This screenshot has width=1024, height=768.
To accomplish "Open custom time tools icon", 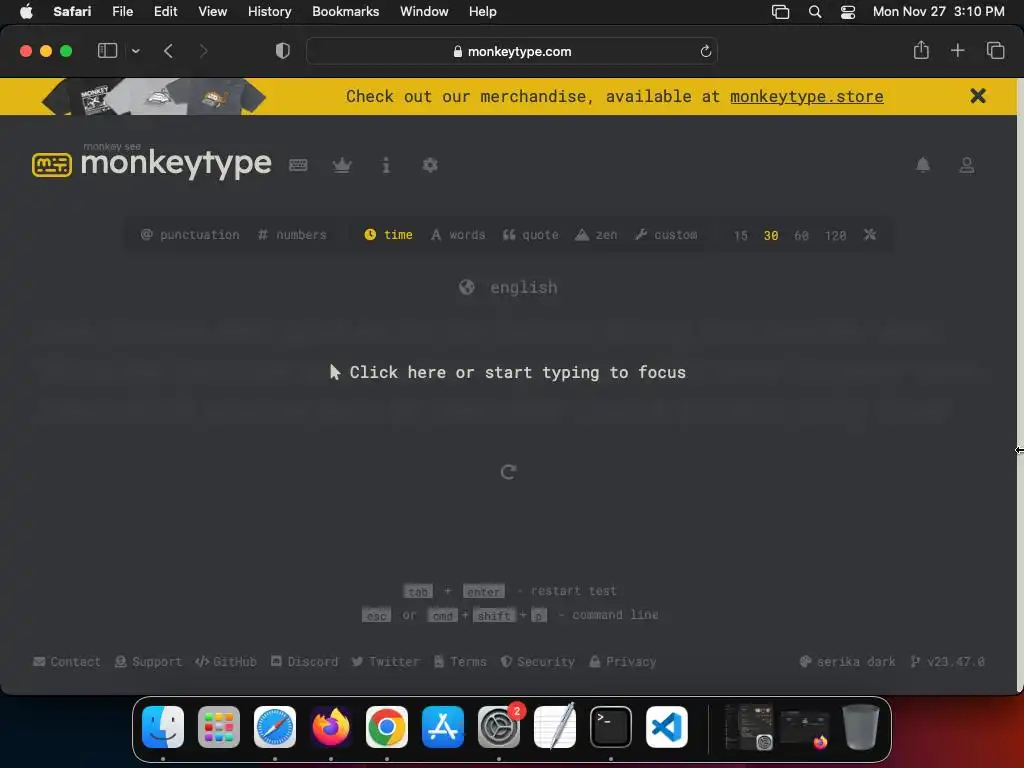I will pos(869,234).
